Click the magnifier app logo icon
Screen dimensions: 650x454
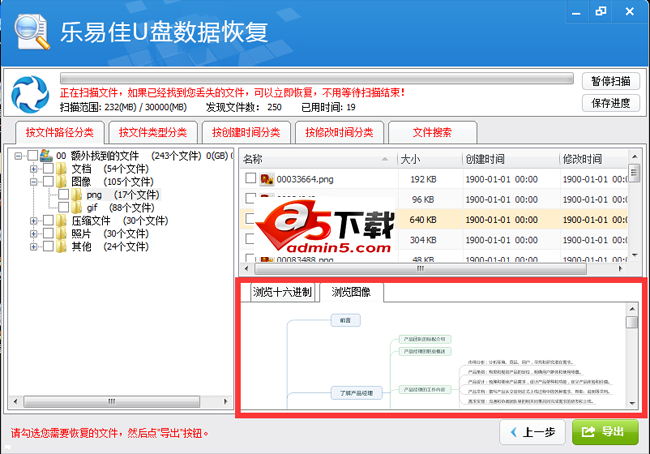32,32
